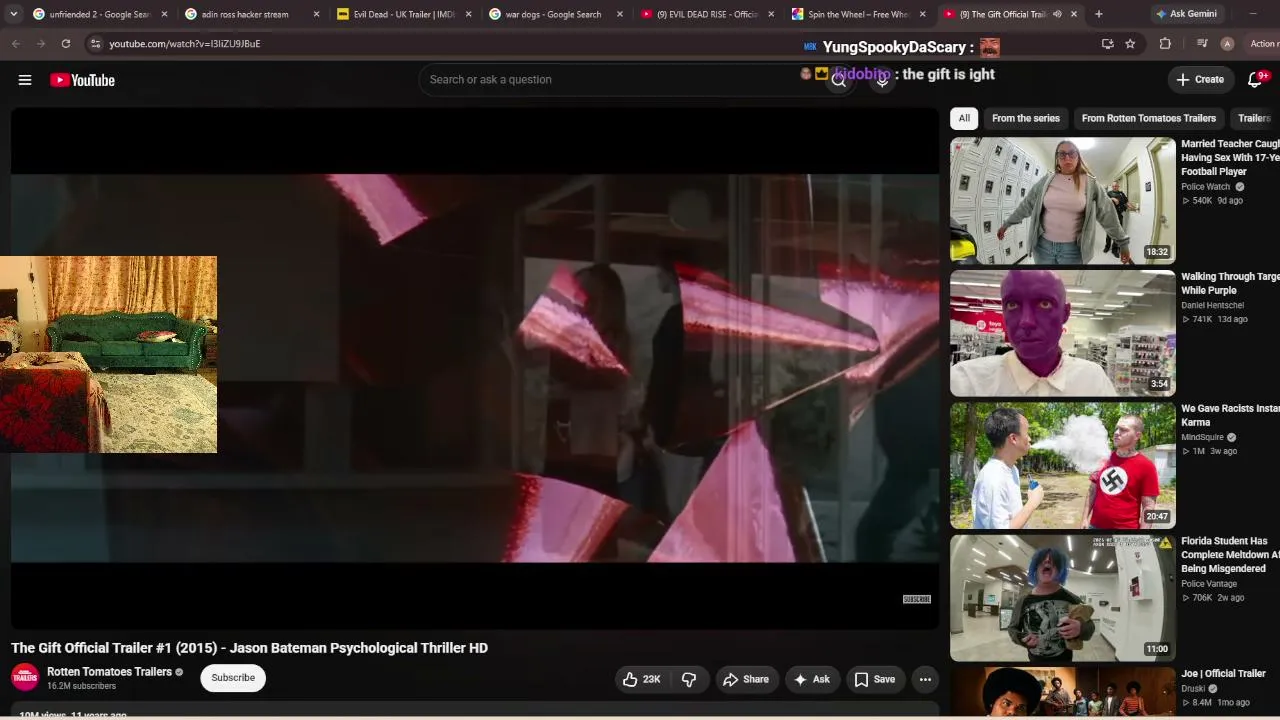Select the 'From the series' filter chip

tap(1026, 118)
